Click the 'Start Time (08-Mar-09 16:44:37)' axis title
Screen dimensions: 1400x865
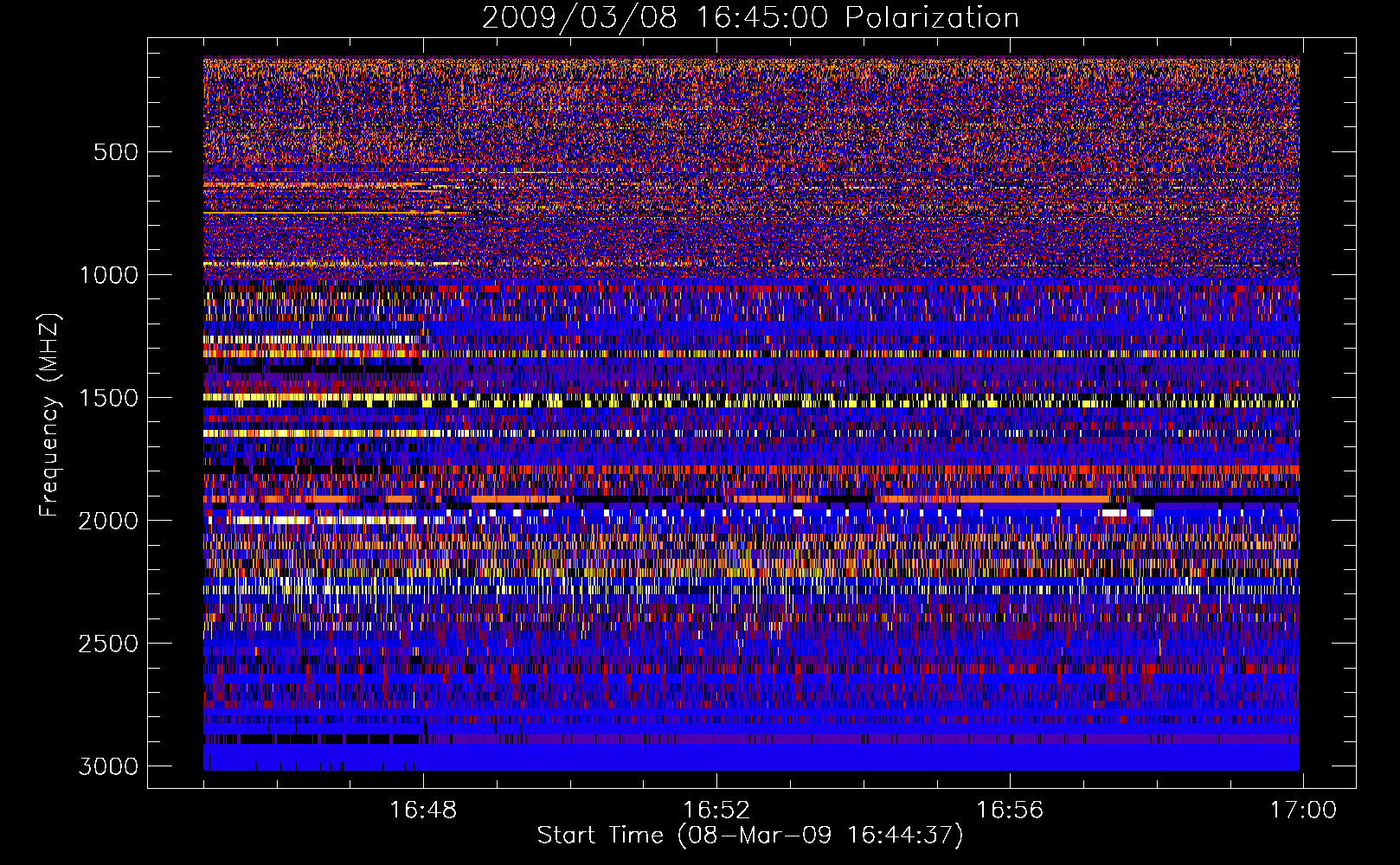pyautogui.click(x=750, y=836)
